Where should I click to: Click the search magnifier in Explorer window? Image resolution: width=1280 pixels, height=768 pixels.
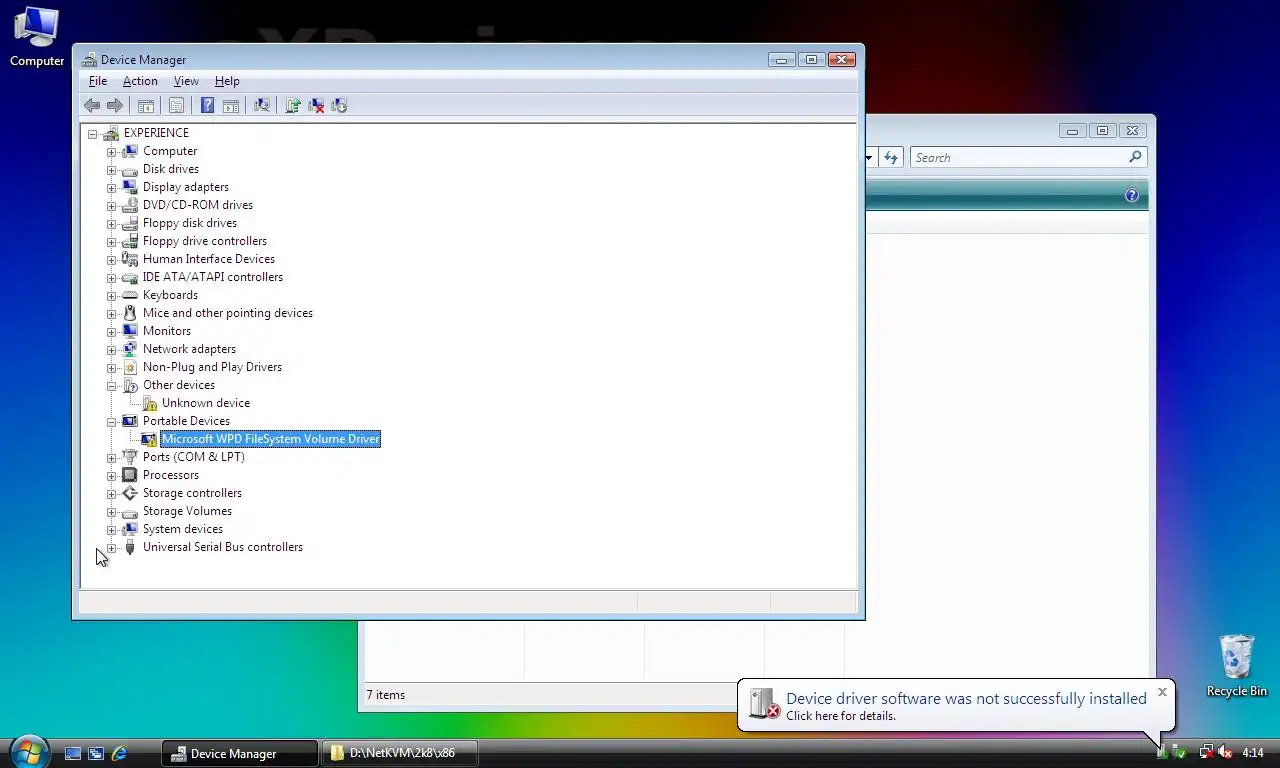coord(1135,157)
